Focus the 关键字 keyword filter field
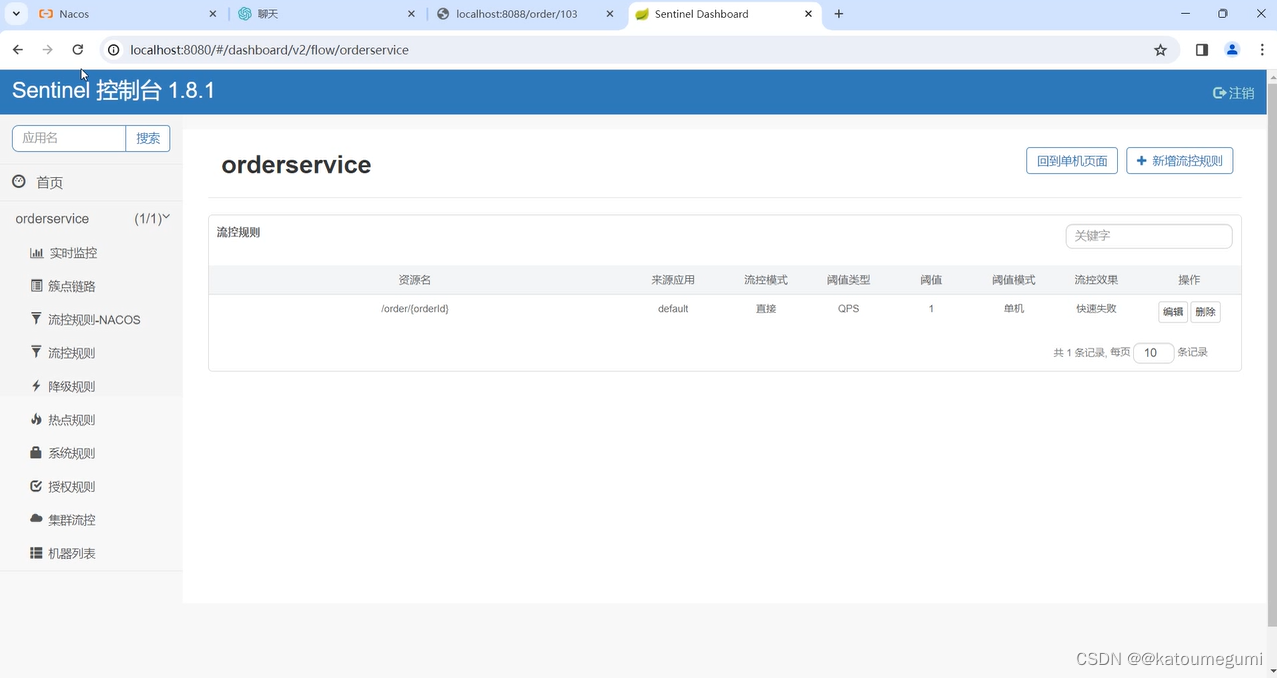 [x=1149, y=236]
